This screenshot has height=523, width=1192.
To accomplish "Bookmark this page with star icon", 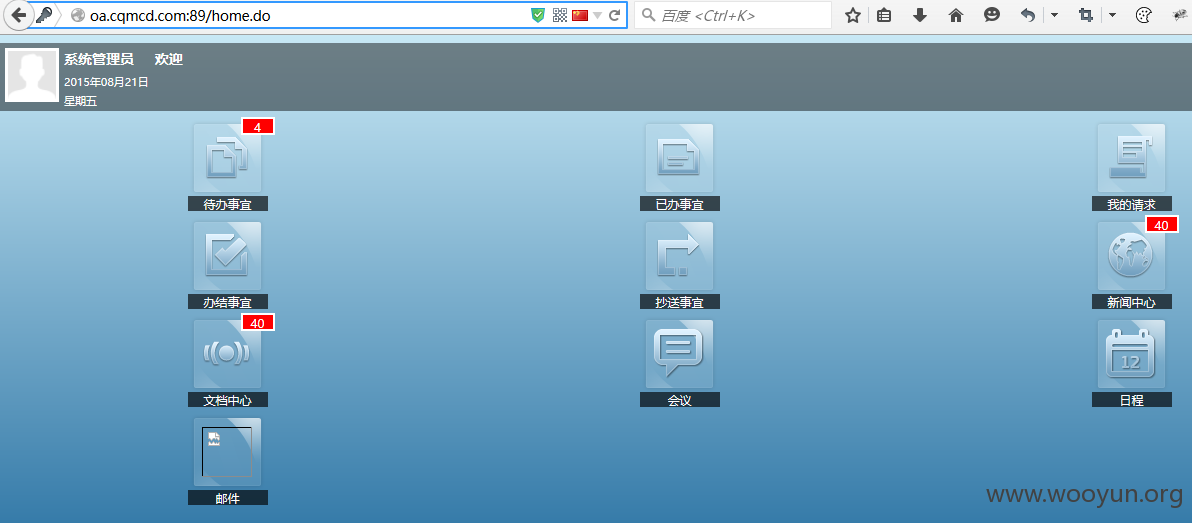I will 853,15.
